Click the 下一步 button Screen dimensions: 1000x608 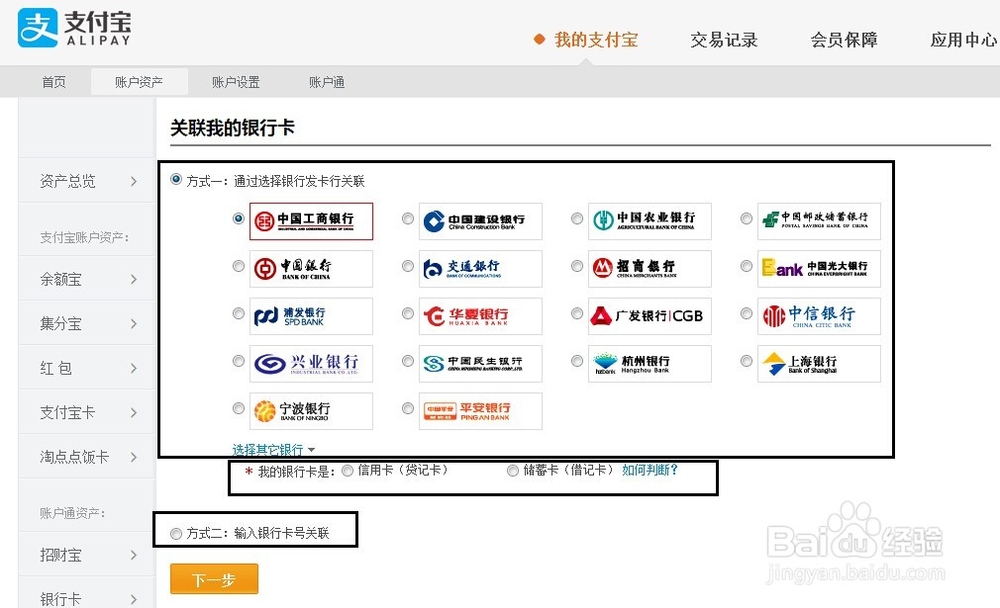pos(213,578)
